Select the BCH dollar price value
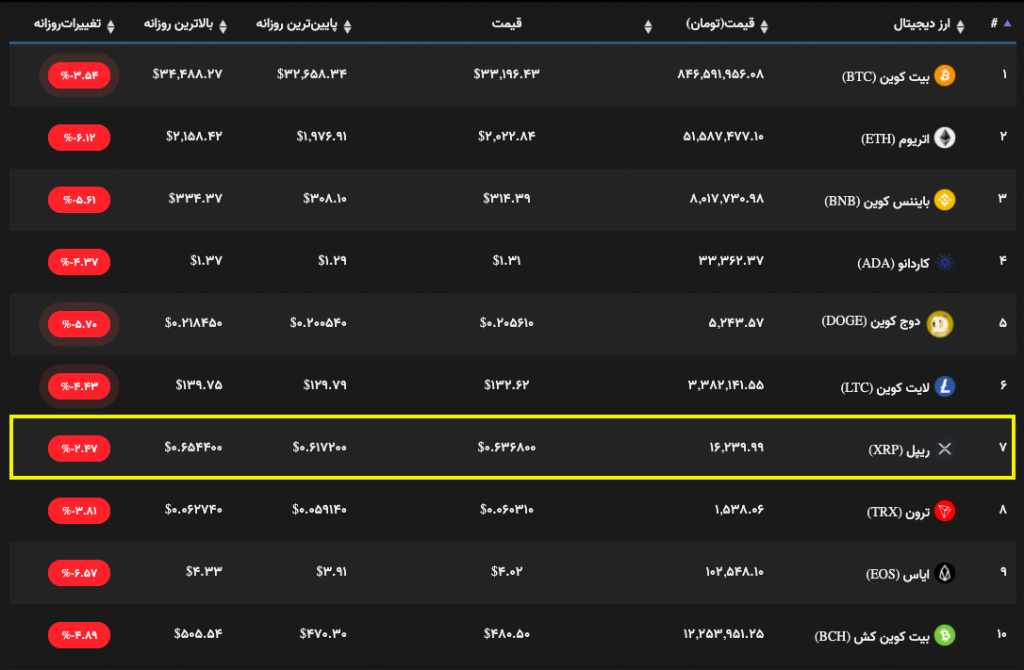The image size is (1024, 670). point(507,633)
